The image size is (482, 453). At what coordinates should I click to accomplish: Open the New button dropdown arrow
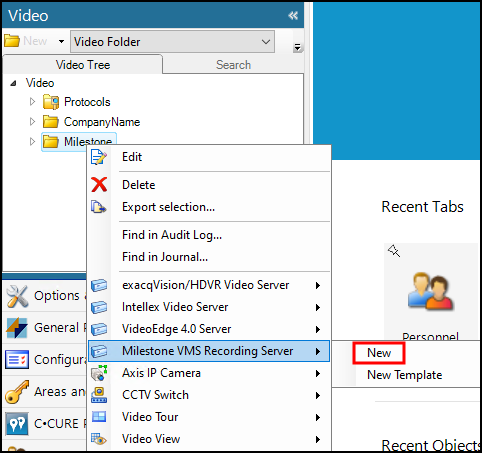pyautogui.click(x=61, y=42)
